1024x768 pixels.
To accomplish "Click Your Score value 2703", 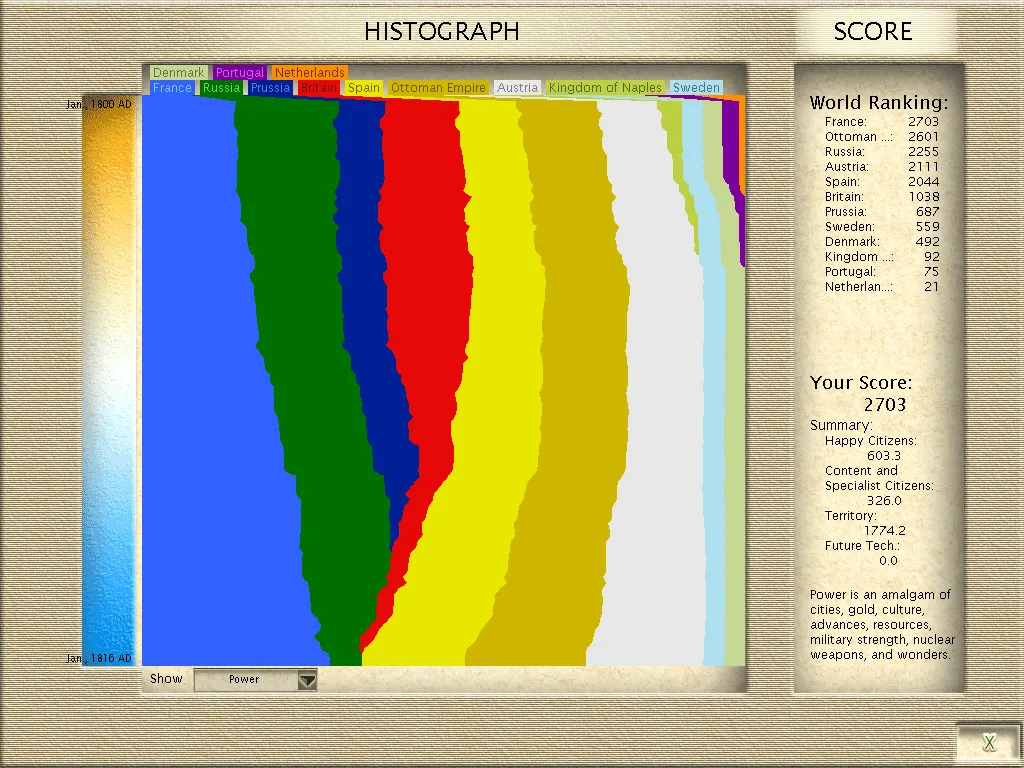I will [884, 405].
